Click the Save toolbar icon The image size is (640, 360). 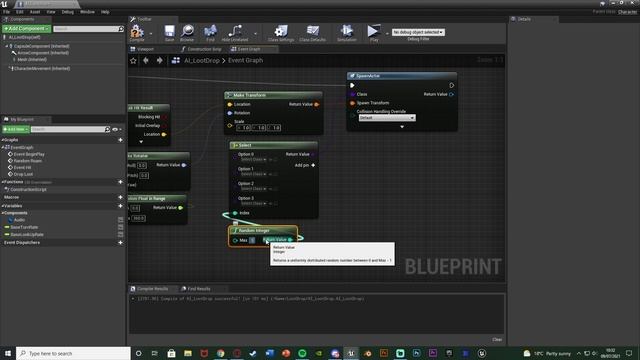[169, 32]
